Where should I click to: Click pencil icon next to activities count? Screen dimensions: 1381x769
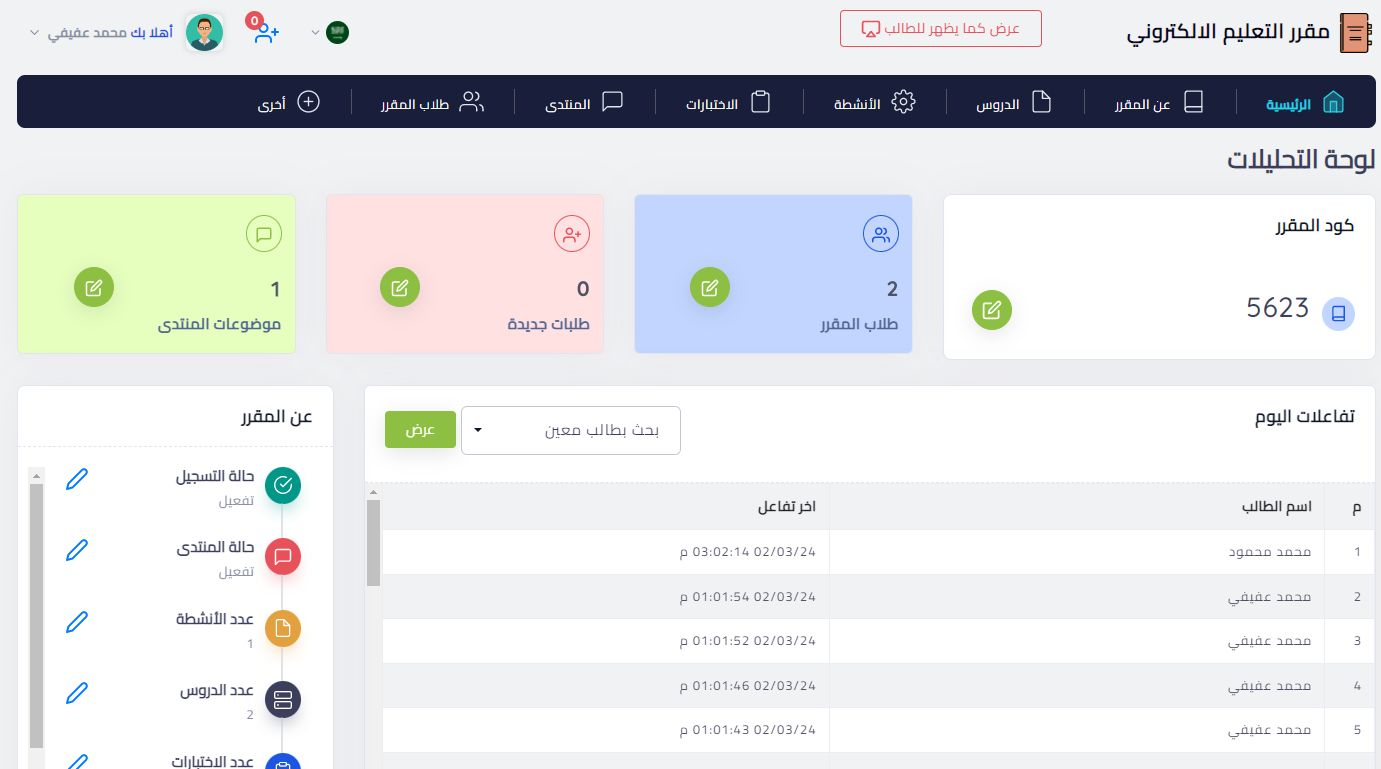(x=77, y=621)
